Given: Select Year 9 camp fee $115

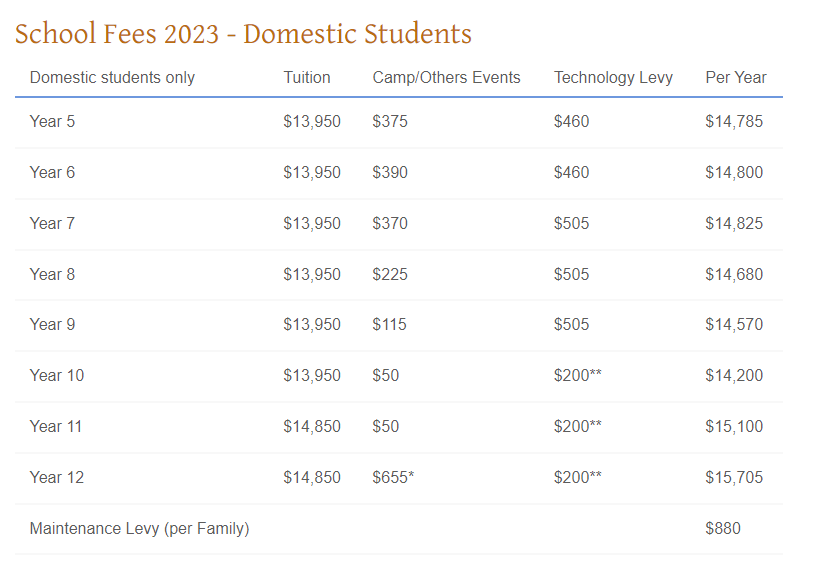Looking at the screenshot, I should point(389,325).
